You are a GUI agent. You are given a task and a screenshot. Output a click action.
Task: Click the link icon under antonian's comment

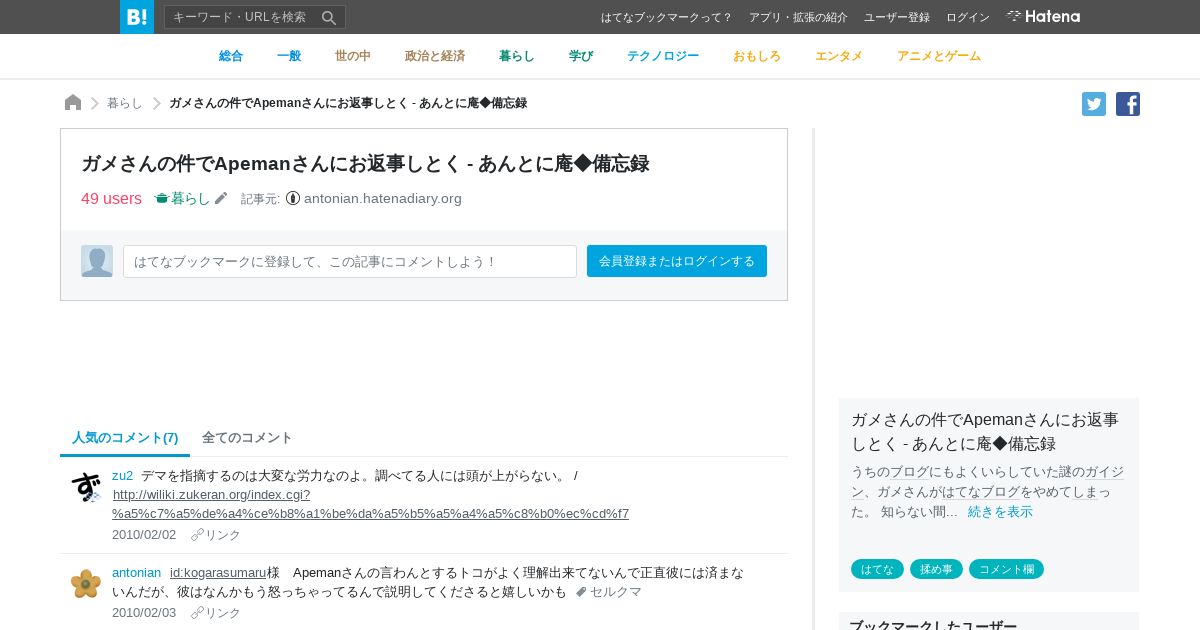197,613
